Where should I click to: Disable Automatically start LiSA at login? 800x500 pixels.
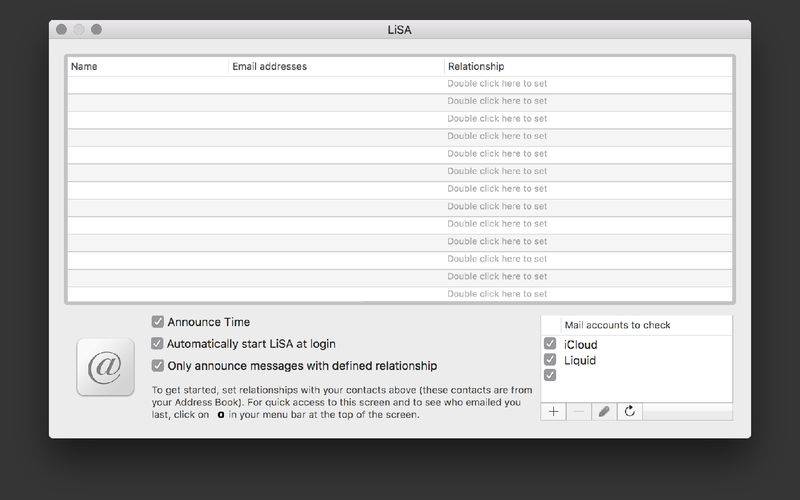158,343
